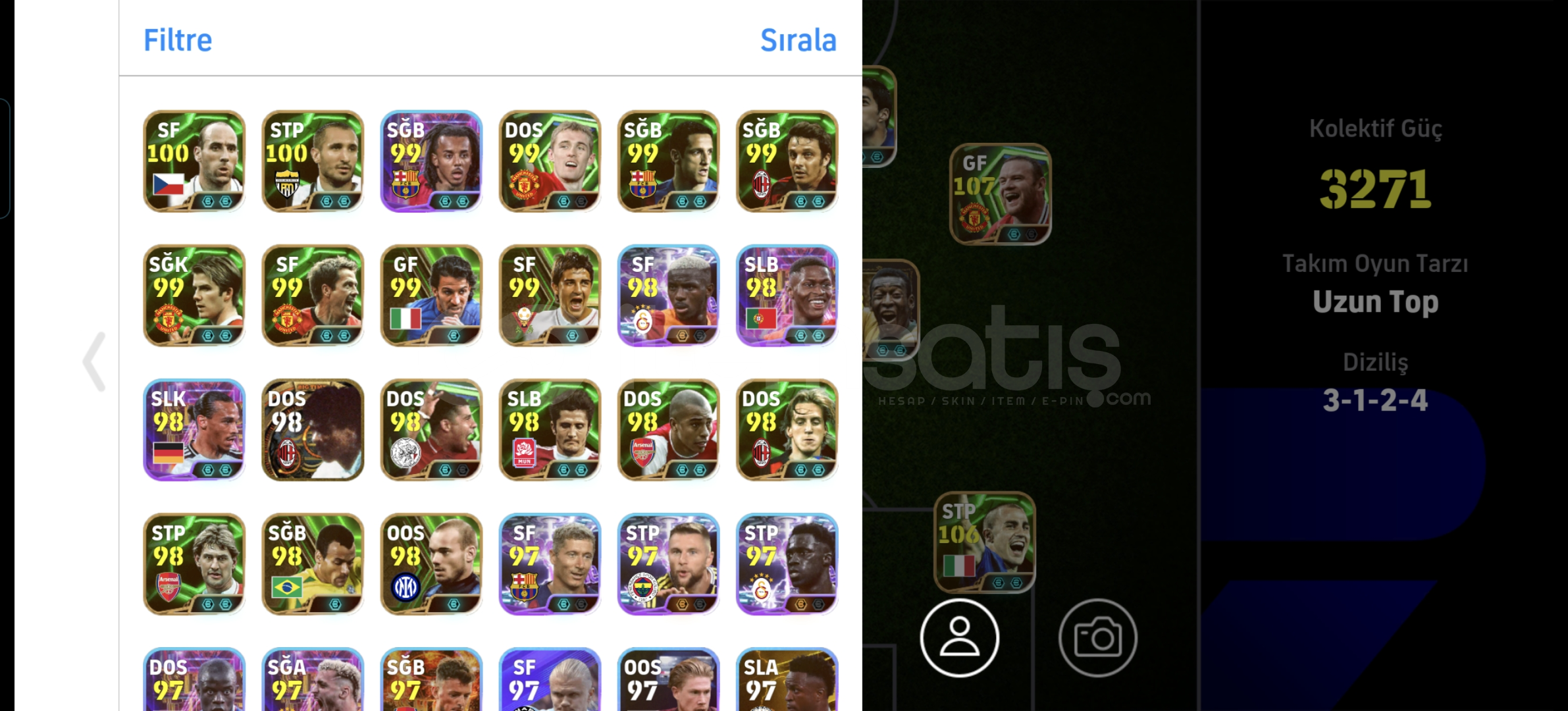Choose the OOS 98 Inter card
This screenshot has width=1568, height=711.
point(431,564)
